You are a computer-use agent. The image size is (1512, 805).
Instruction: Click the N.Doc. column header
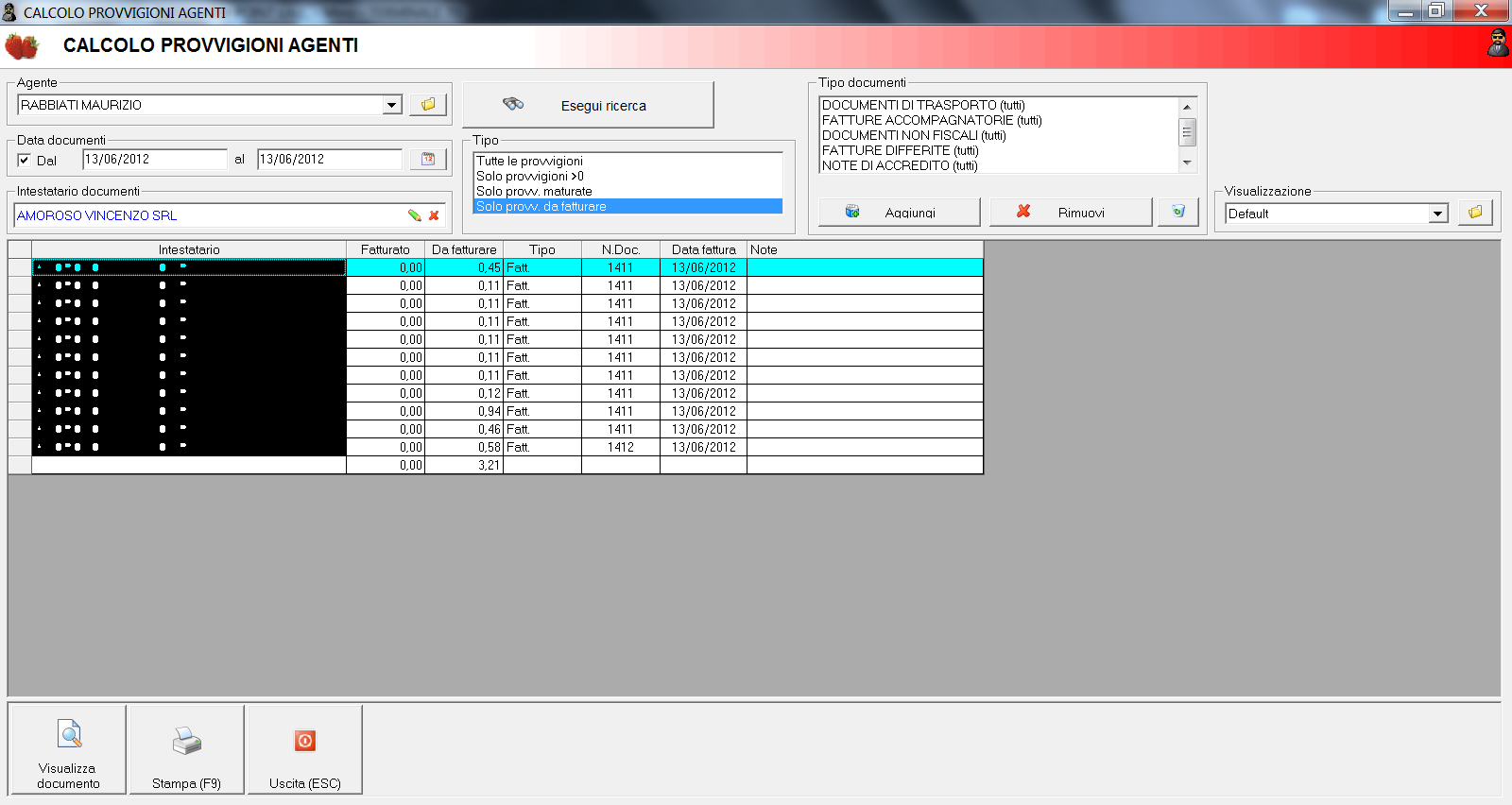621,249
